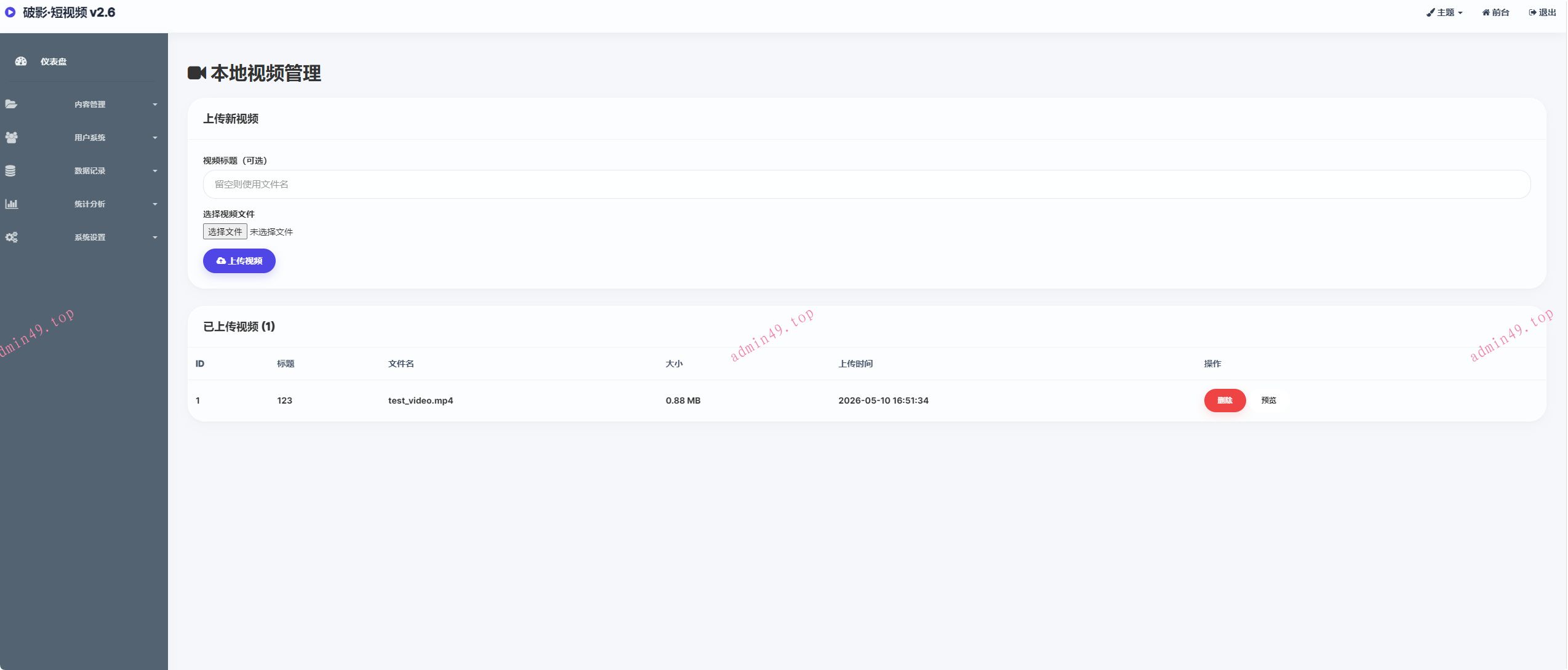Click the size value 0.88 MB
Viewport: 1568px width, 670px height.
683,401
